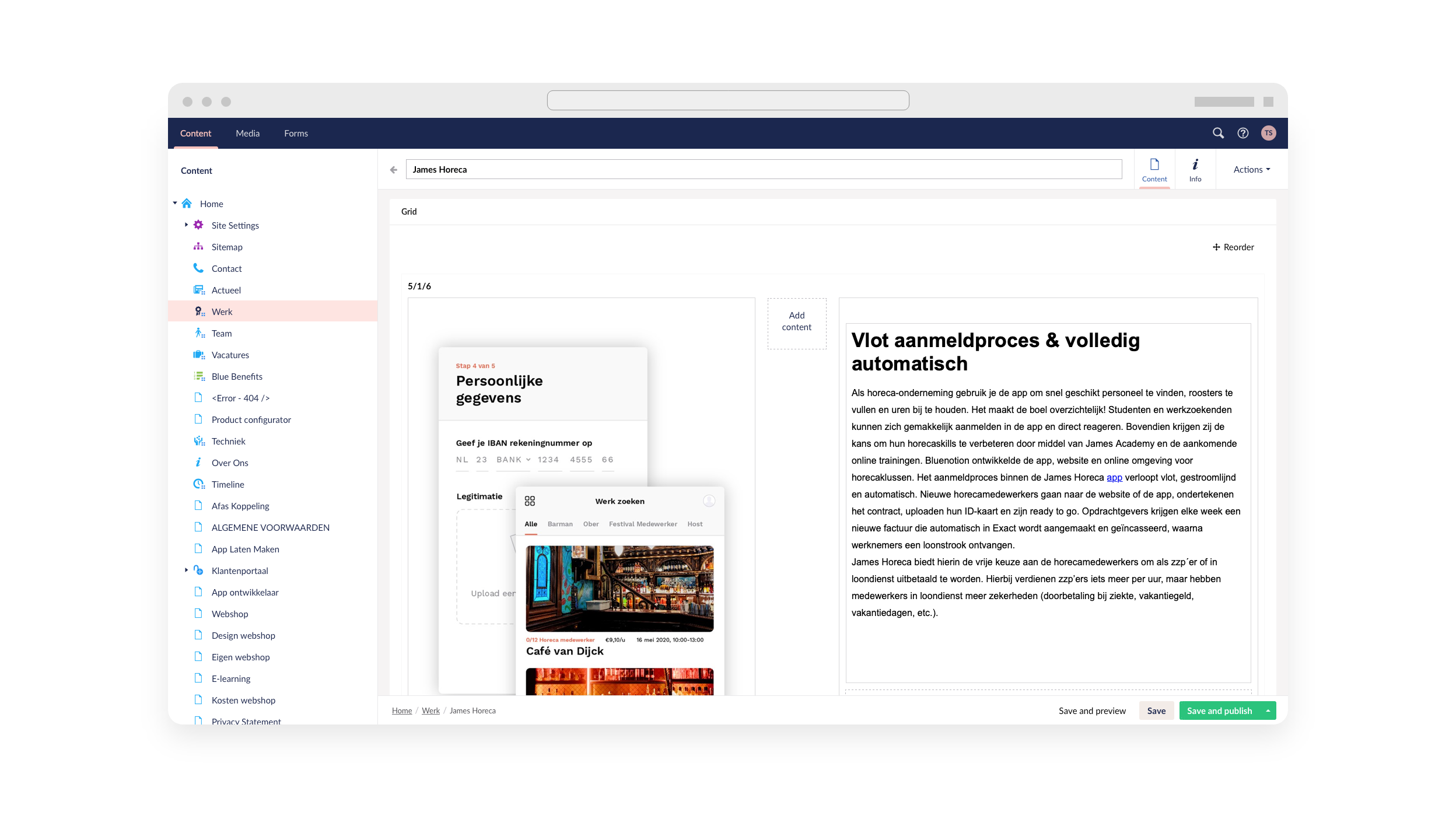Expand the Klantenportaal node

pyautogui.click(x=186, y=570)
